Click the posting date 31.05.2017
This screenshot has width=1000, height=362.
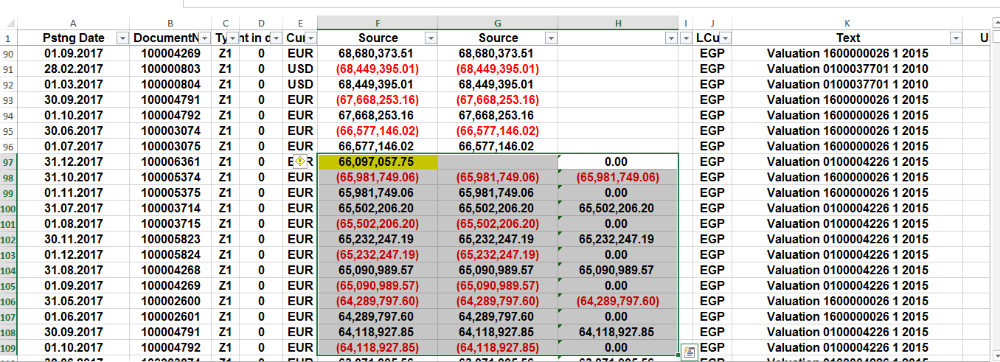click(x=74, y=301)
